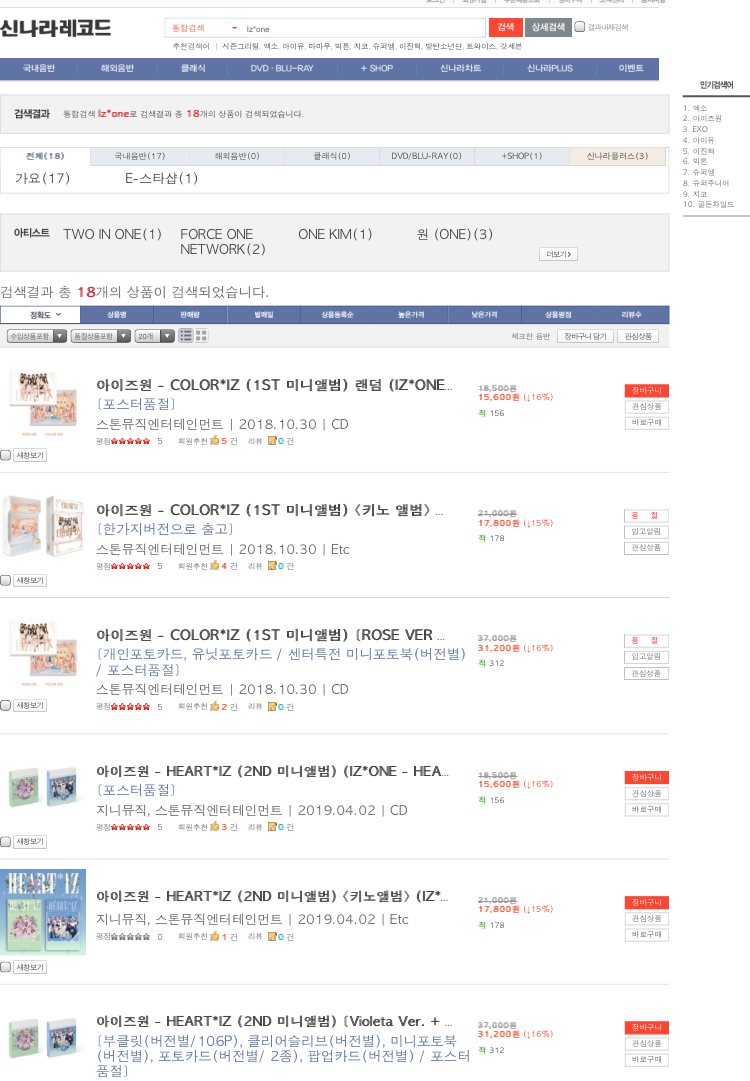Click star rating of COLOR*IZ 키노 앨범
750x1081 pixels.
point(130,566)
